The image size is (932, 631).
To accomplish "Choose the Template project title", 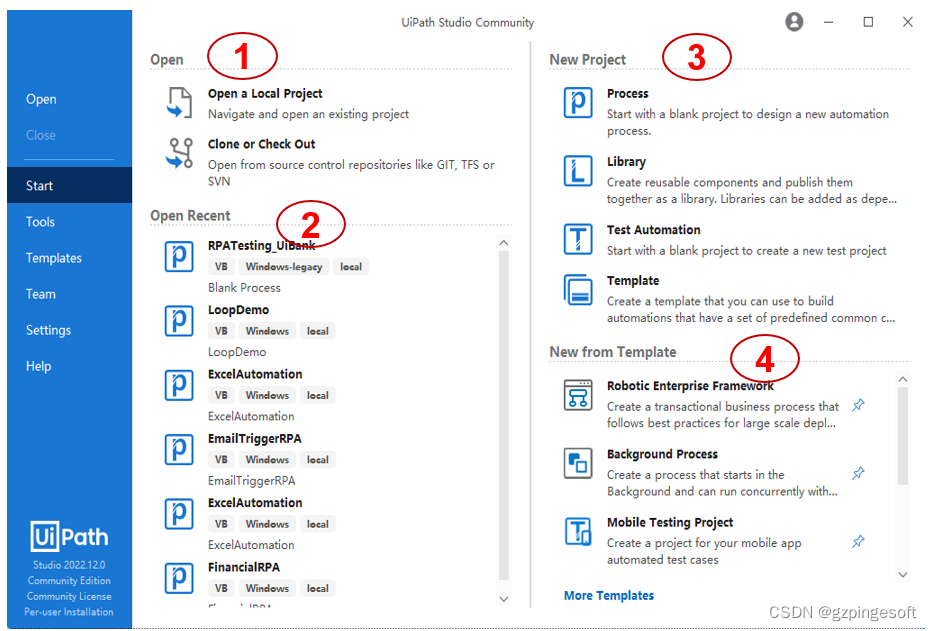I will click(633, 281).
